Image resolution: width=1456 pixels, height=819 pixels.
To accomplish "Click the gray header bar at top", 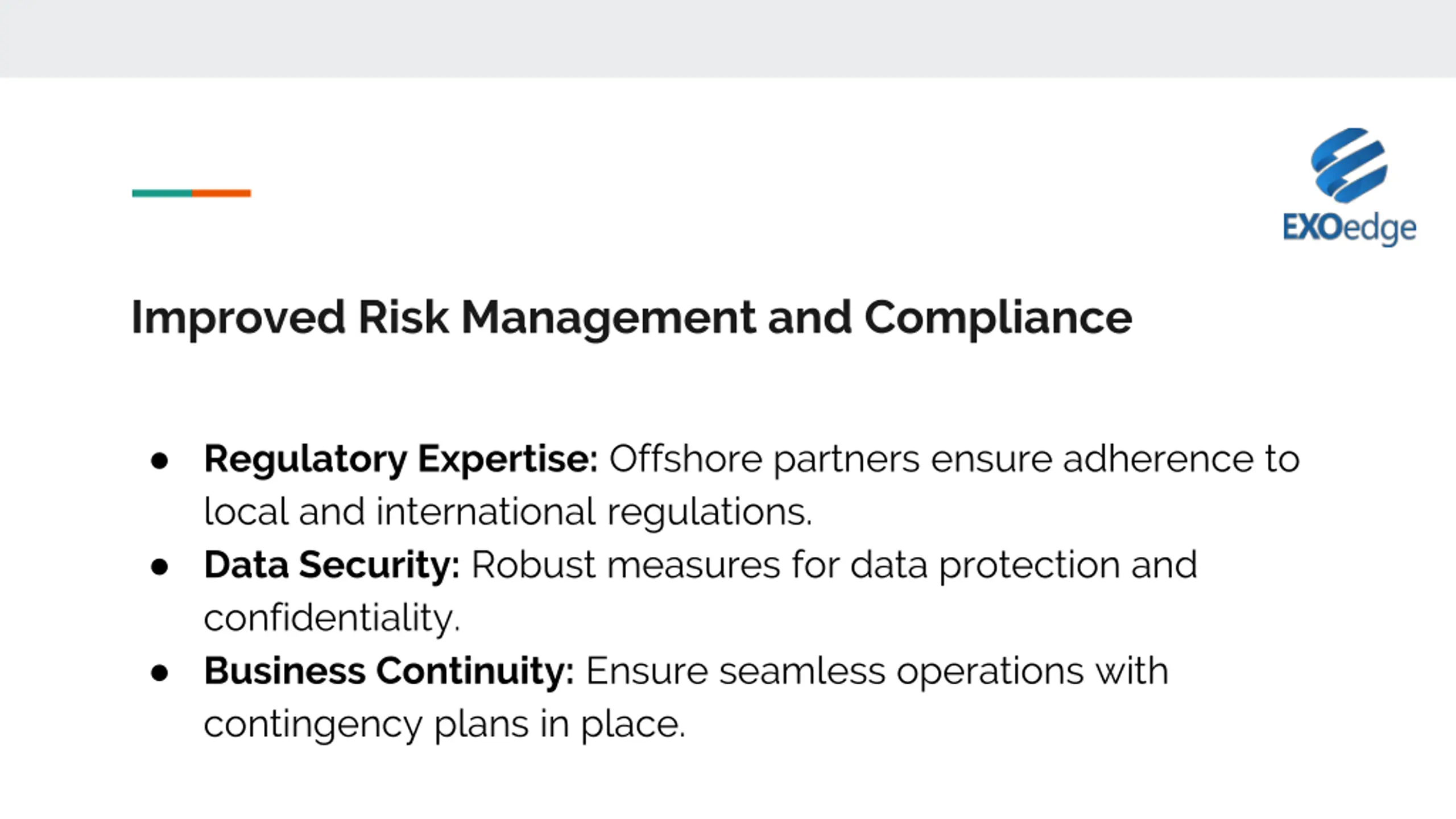I will coord(728,38).
